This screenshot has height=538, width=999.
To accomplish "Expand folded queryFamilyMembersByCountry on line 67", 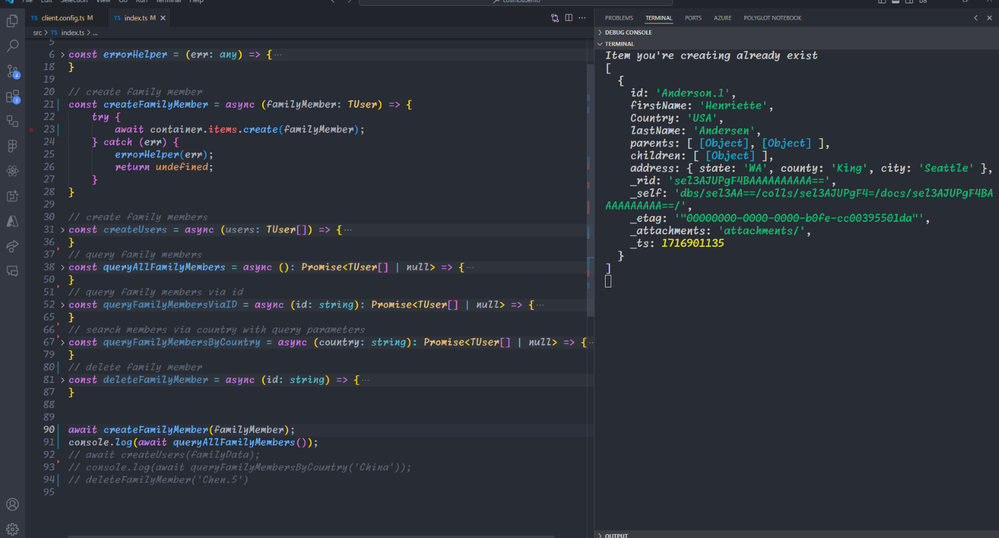I will click(62, 342).
